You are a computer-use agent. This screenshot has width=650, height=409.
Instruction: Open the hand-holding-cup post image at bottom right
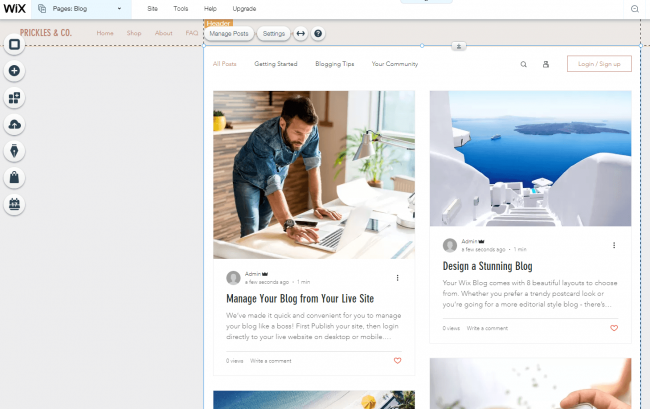(530, 384)
